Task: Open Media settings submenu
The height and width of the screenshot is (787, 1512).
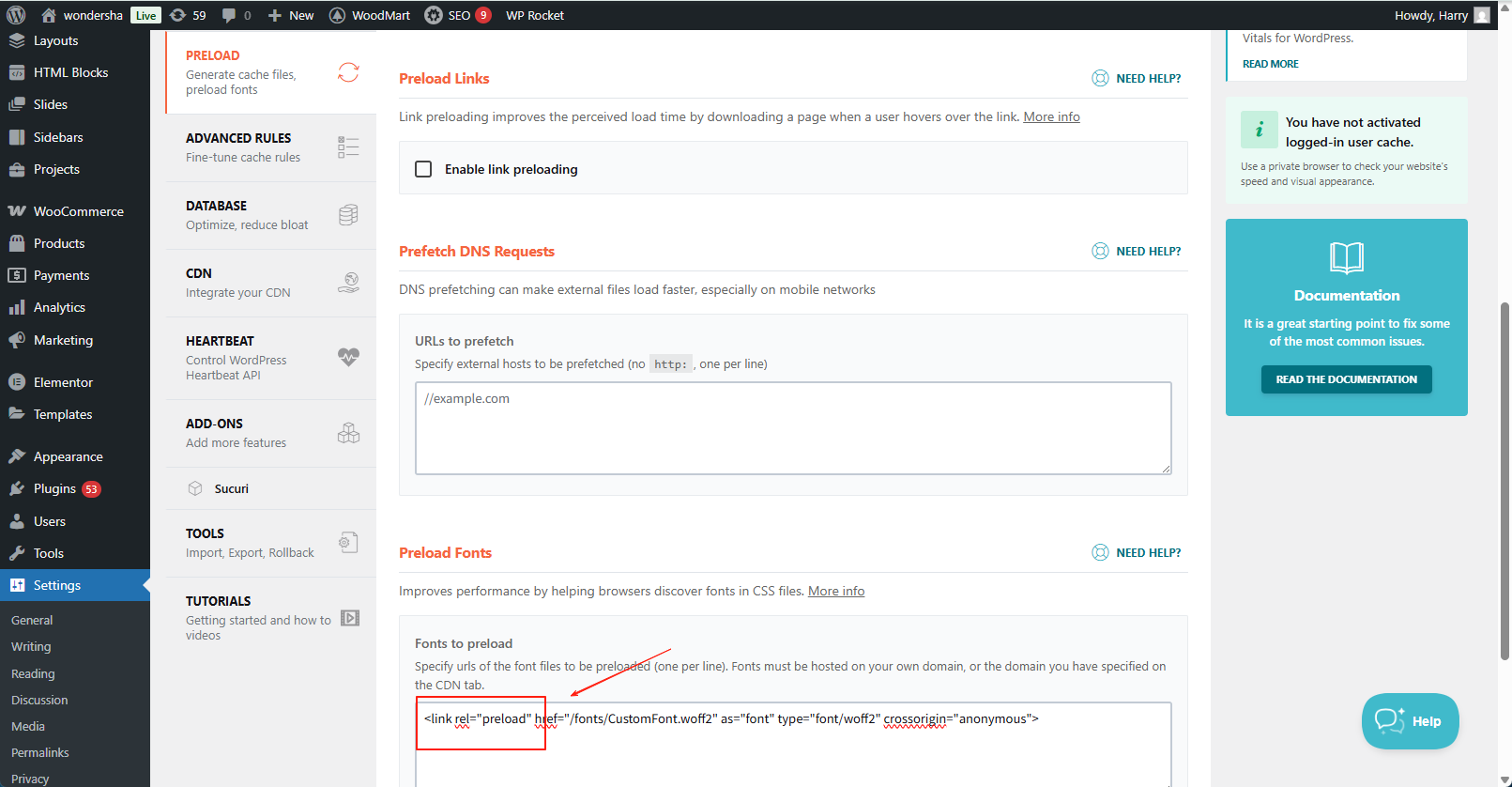Action: (x=28, y=726)
